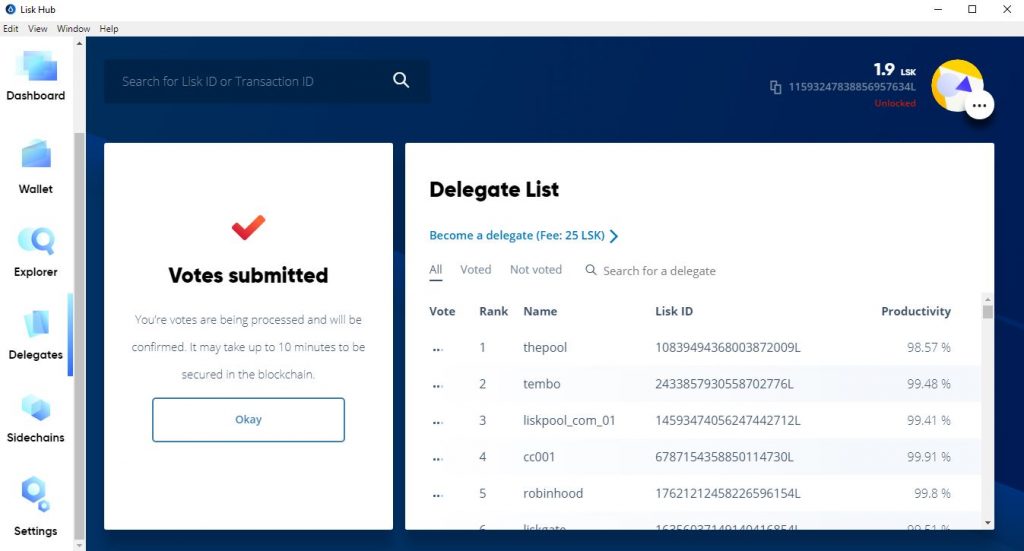Click the Lisk Hub app logo in title bar
This screenshot has width=1024, height=551.
click(x=10, y=9)
